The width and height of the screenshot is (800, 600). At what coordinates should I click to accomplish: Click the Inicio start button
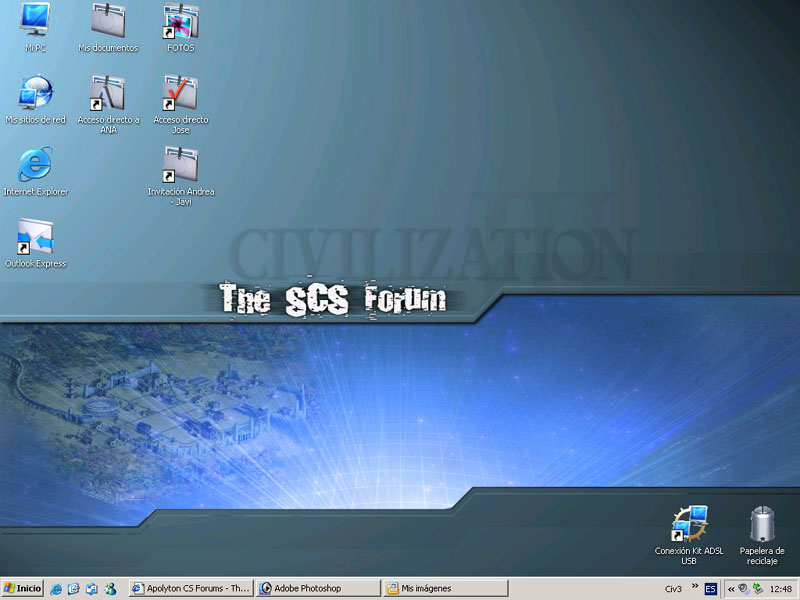(22, 588)
